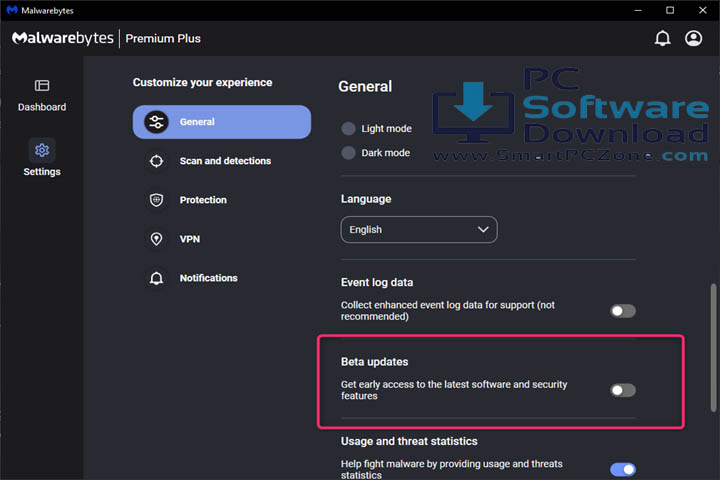The height and width of the screenshot is (480, 720).
Task: Click the Notifications bell icon in settings list
Action: pyautogui.click(x=156, y=278)
